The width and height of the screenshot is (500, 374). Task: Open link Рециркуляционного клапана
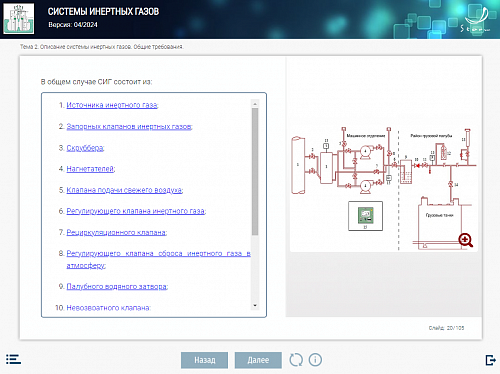tap(116, 232)
